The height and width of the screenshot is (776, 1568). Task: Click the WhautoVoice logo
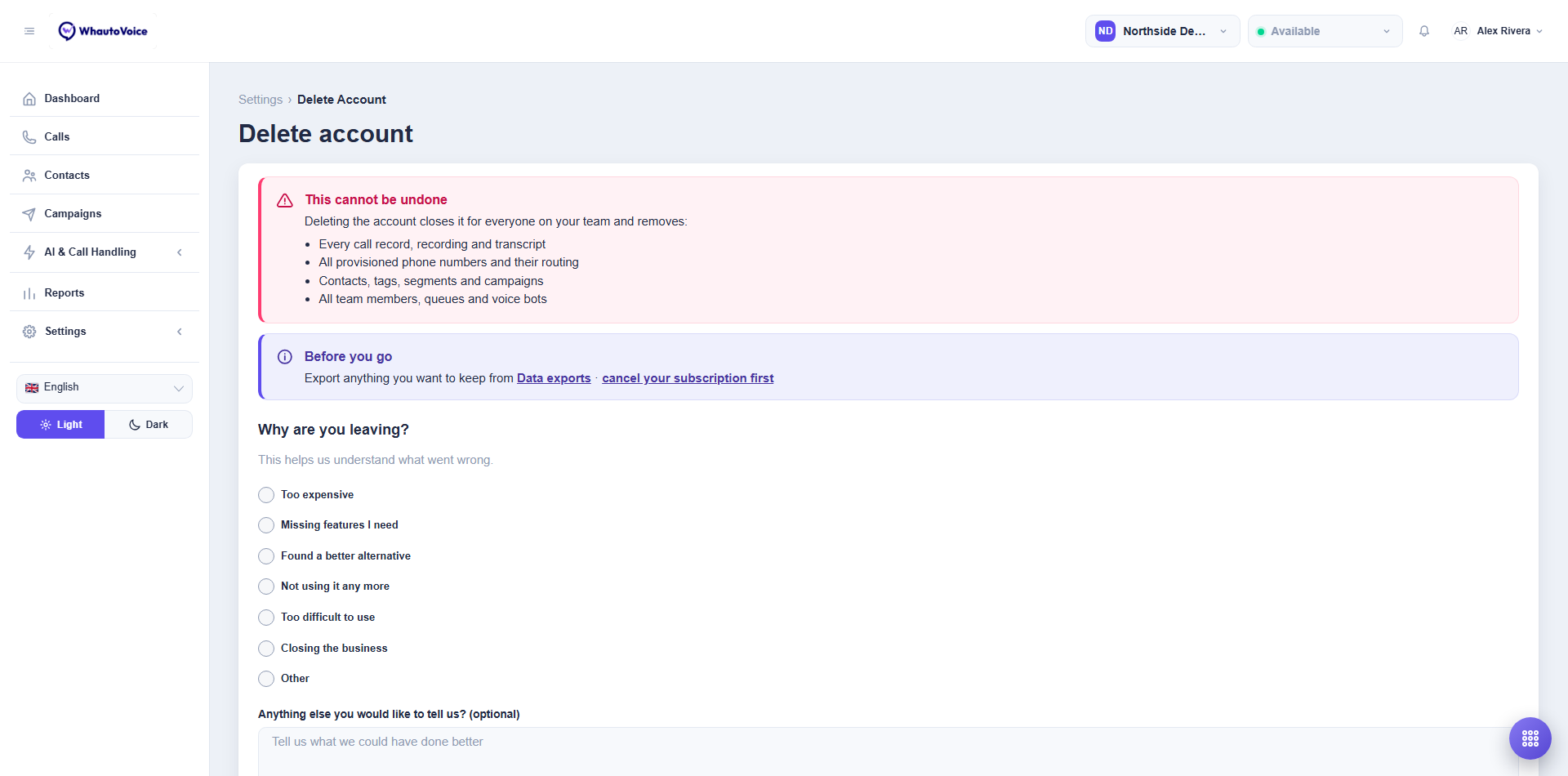click(x=103, y=31)
